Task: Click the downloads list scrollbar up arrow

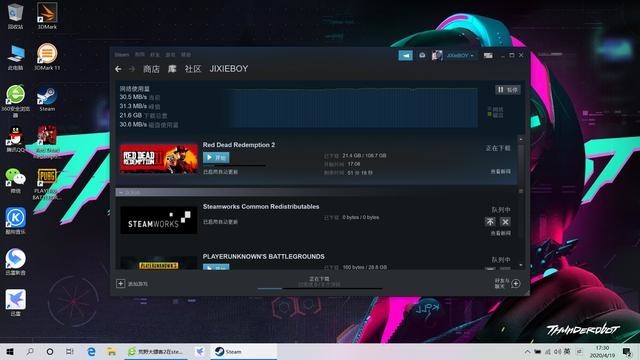Action: click(x=521, y=140)
